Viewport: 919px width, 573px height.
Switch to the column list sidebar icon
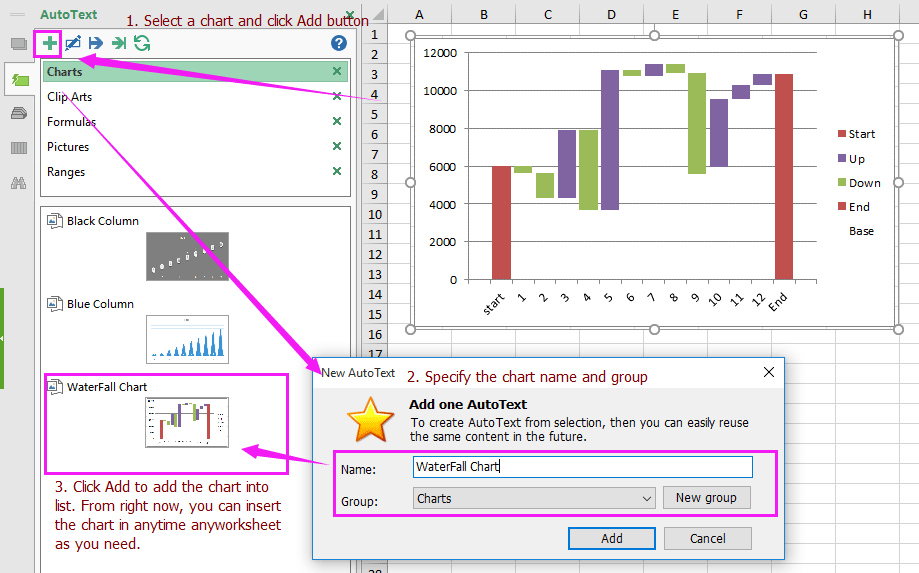click(x=19, y=148)
